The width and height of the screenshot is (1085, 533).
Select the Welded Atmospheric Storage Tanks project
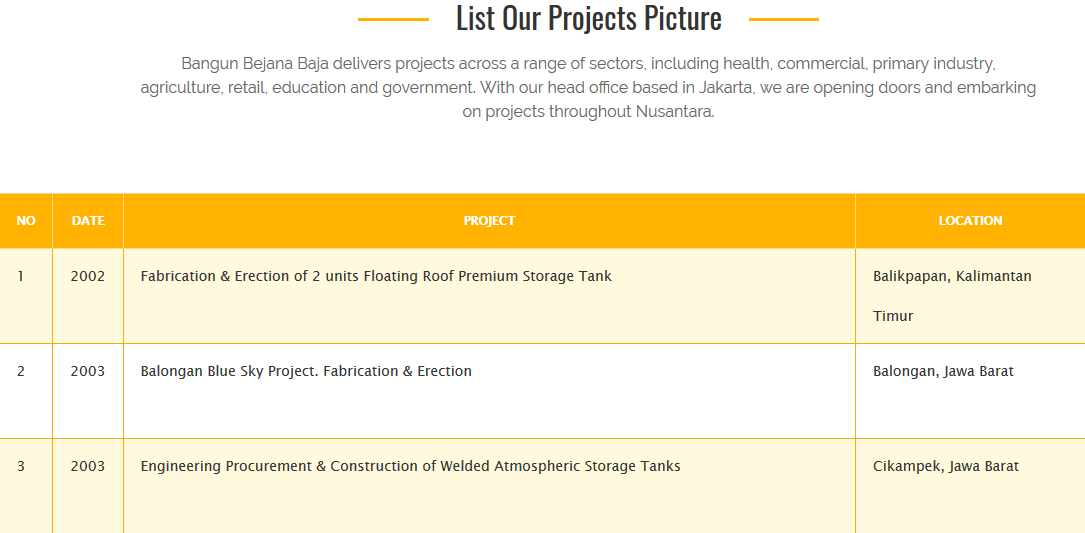[x=410, y=466]
